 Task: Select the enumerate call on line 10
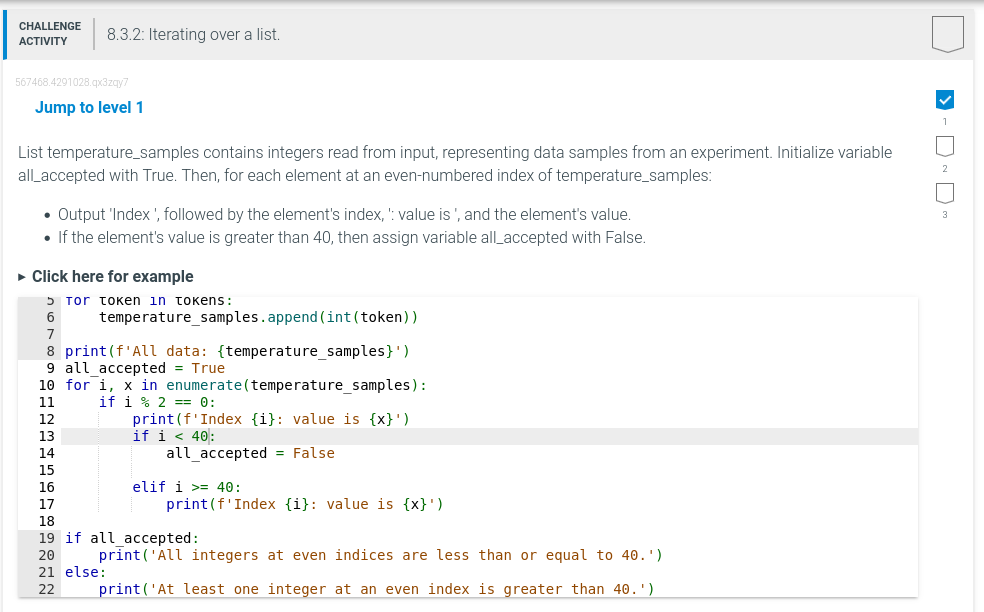[211, 385]
